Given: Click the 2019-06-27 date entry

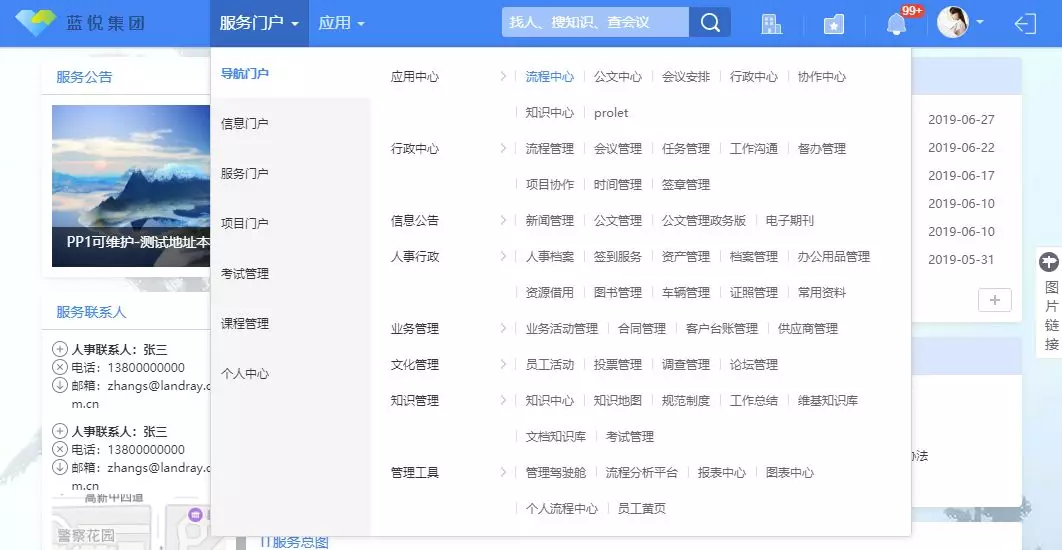Looking at the screenshot, I should (x=961, y=120).
